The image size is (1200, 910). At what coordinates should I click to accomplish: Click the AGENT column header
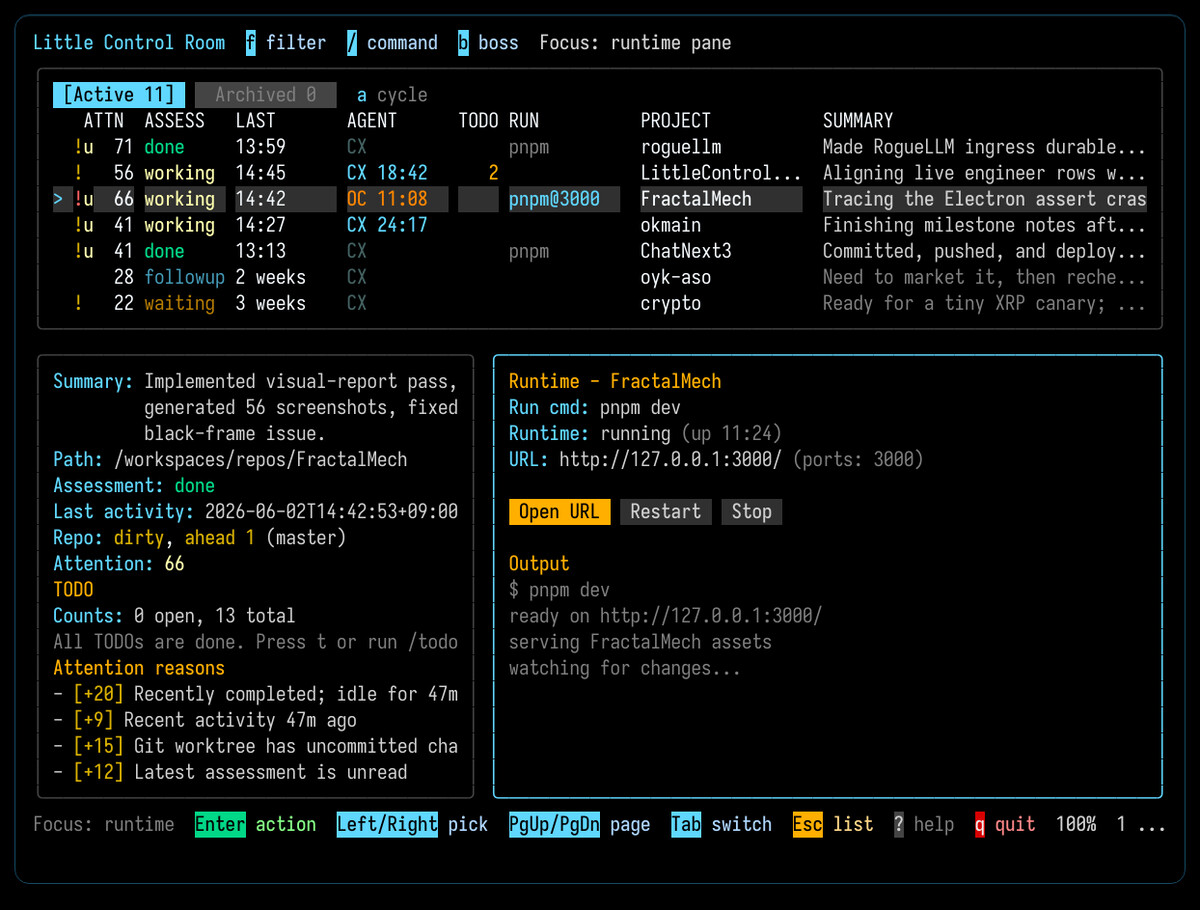tap(372, 121)
